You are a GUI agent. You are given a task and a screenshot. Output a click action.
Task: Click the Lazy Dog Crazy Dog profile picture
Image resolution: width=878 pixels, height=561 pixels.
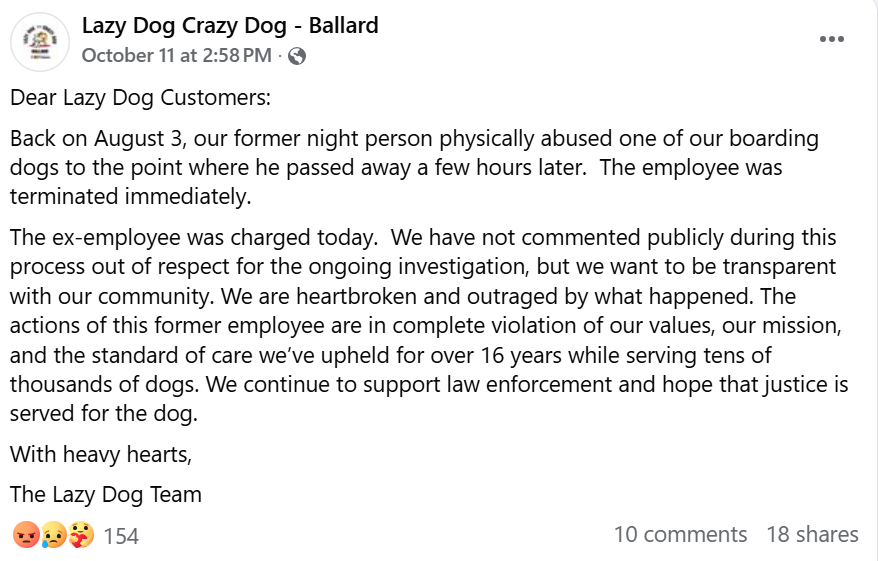(40, 40)
